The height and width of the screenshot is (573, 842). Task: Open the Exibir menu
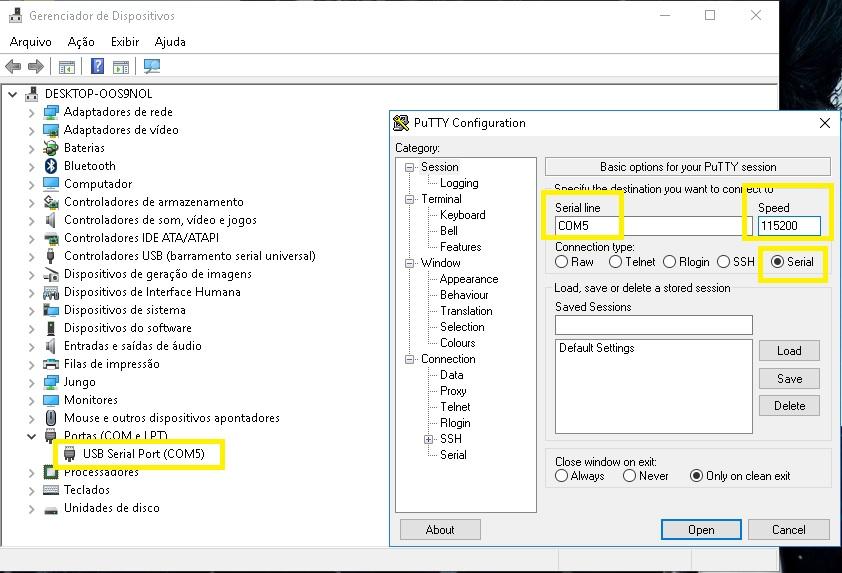[125, 42]
